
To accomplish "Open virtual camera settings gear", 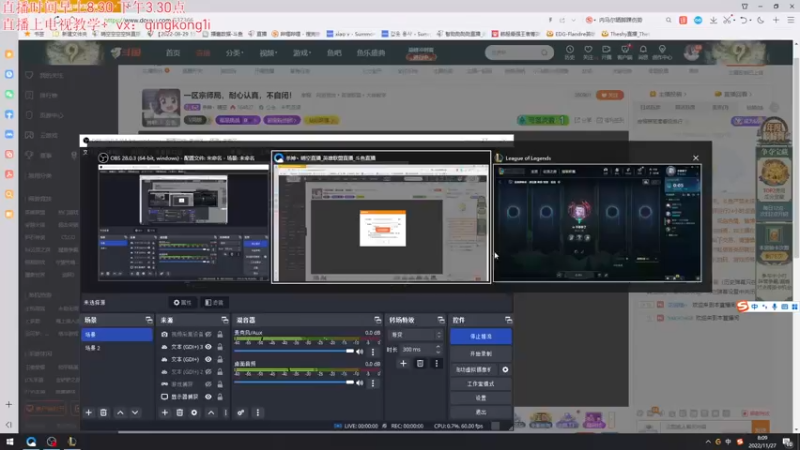I will click(x=505, y=369).
